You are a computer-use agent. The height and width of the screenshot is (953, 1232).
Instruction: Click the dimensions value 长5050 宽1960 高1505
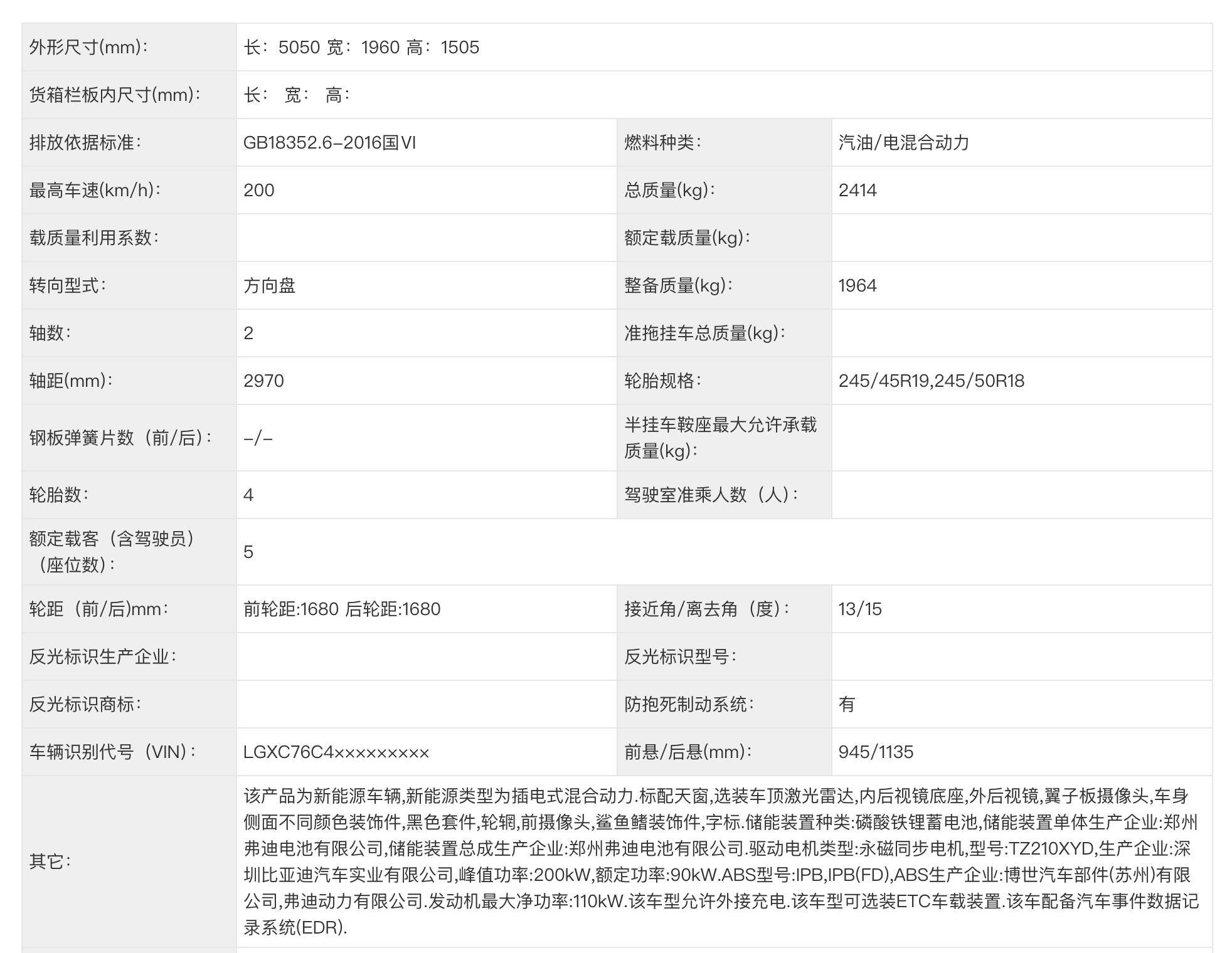[361, 48]
